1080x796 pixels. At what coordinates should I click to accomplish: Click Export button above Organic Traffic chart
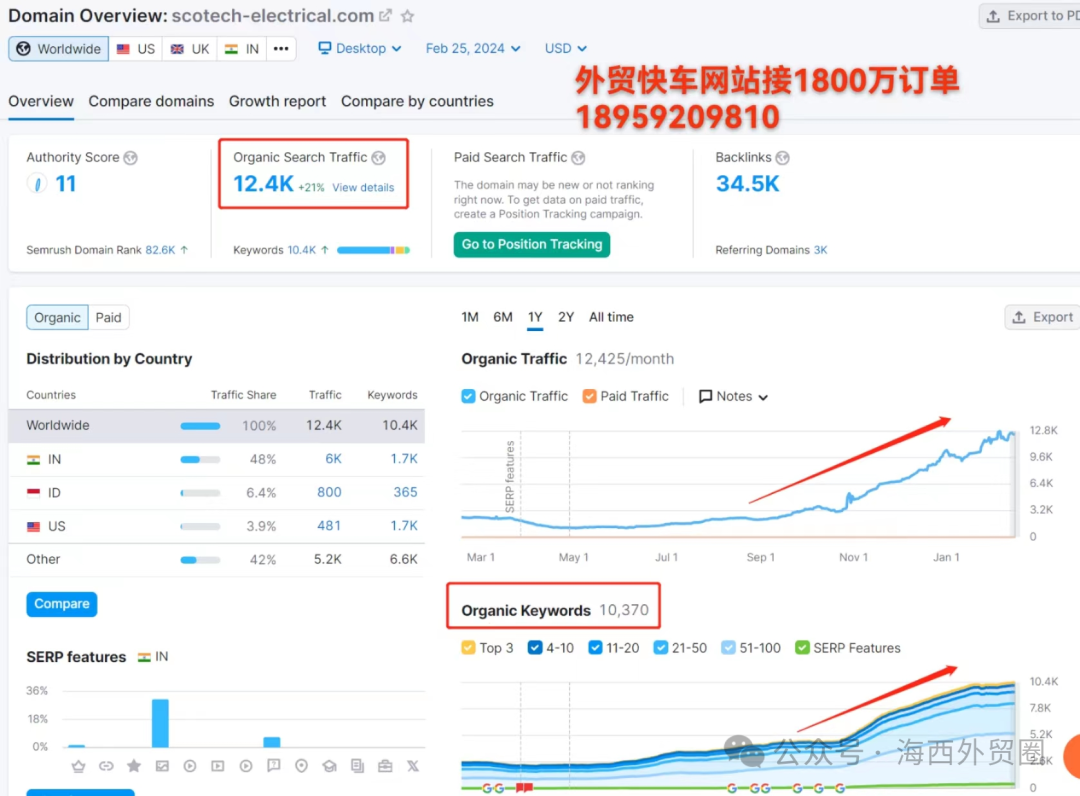pyautogui.click(x=1042, y=317)
